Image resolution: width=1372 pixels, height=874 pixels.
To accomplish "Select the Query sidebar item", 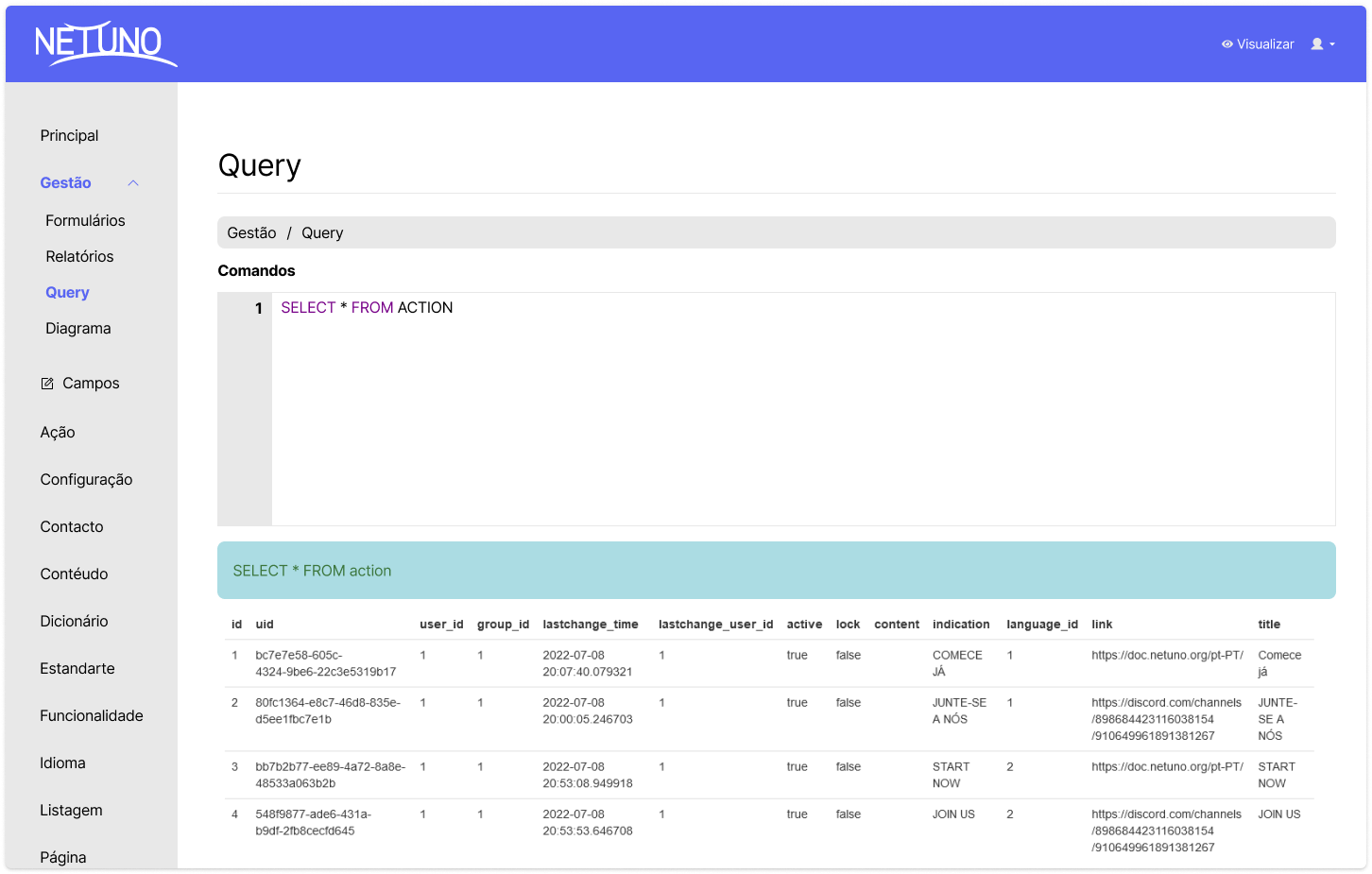I will (x=67, y=293).
